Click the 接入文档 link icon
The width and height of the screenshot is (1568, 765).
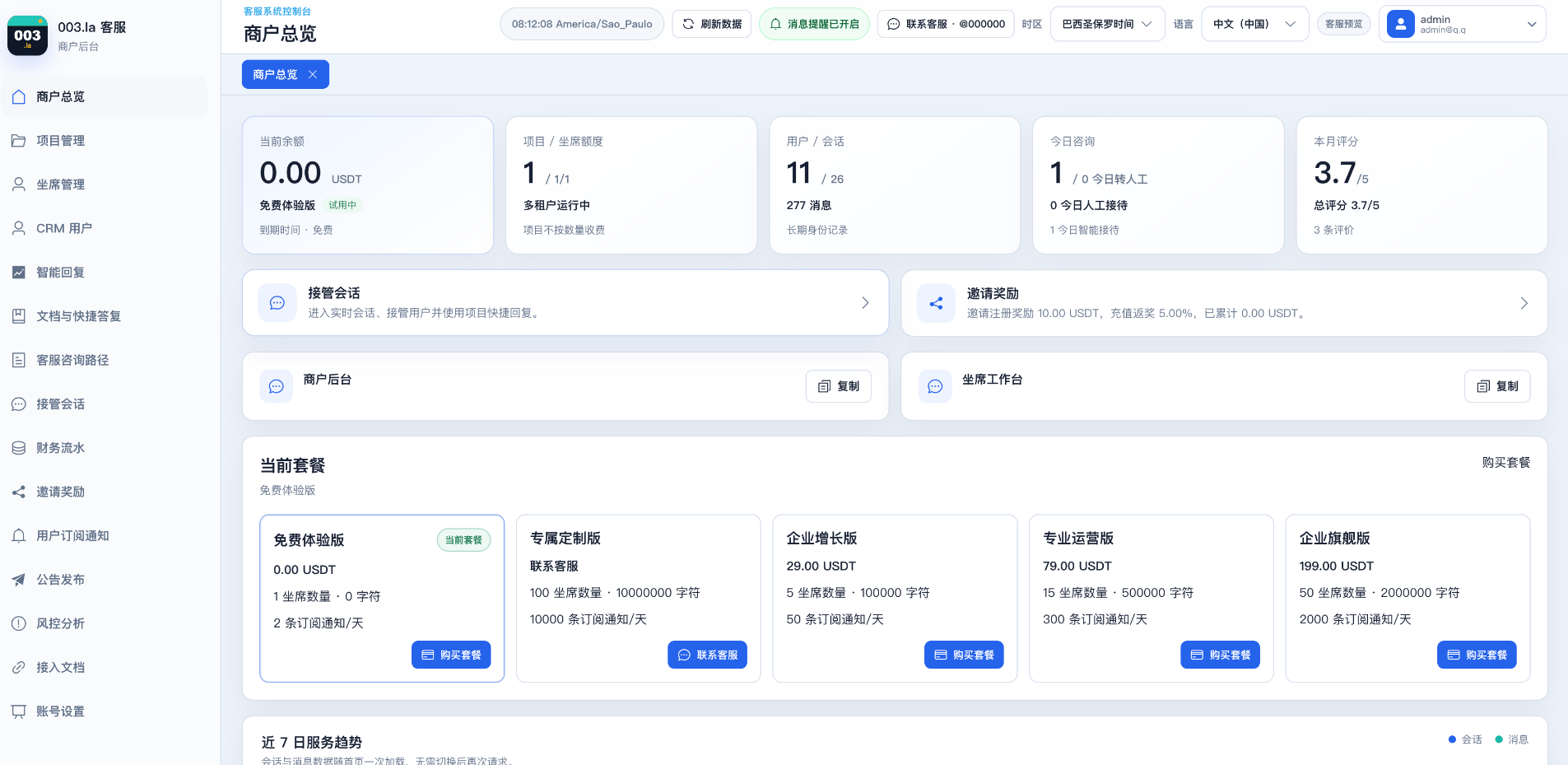[19, 668]
